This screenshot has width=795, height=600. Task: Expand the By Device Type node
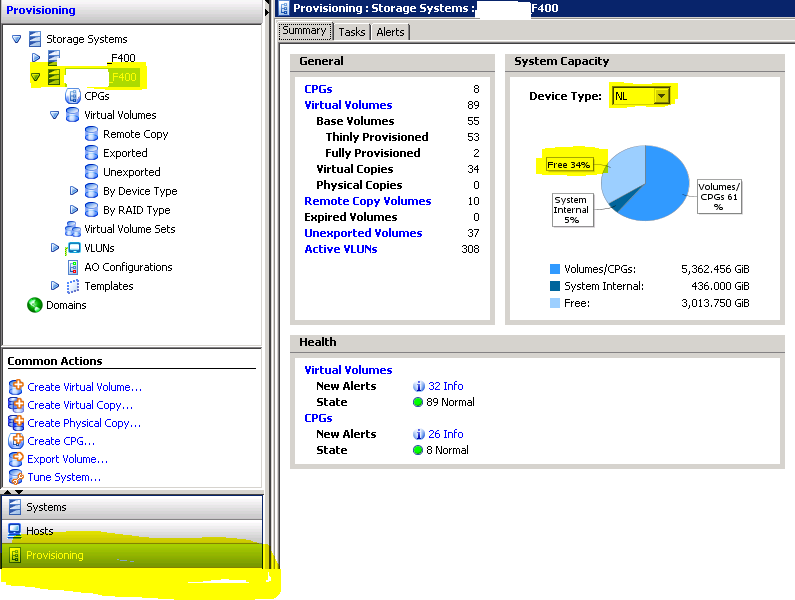coord(74,191)
